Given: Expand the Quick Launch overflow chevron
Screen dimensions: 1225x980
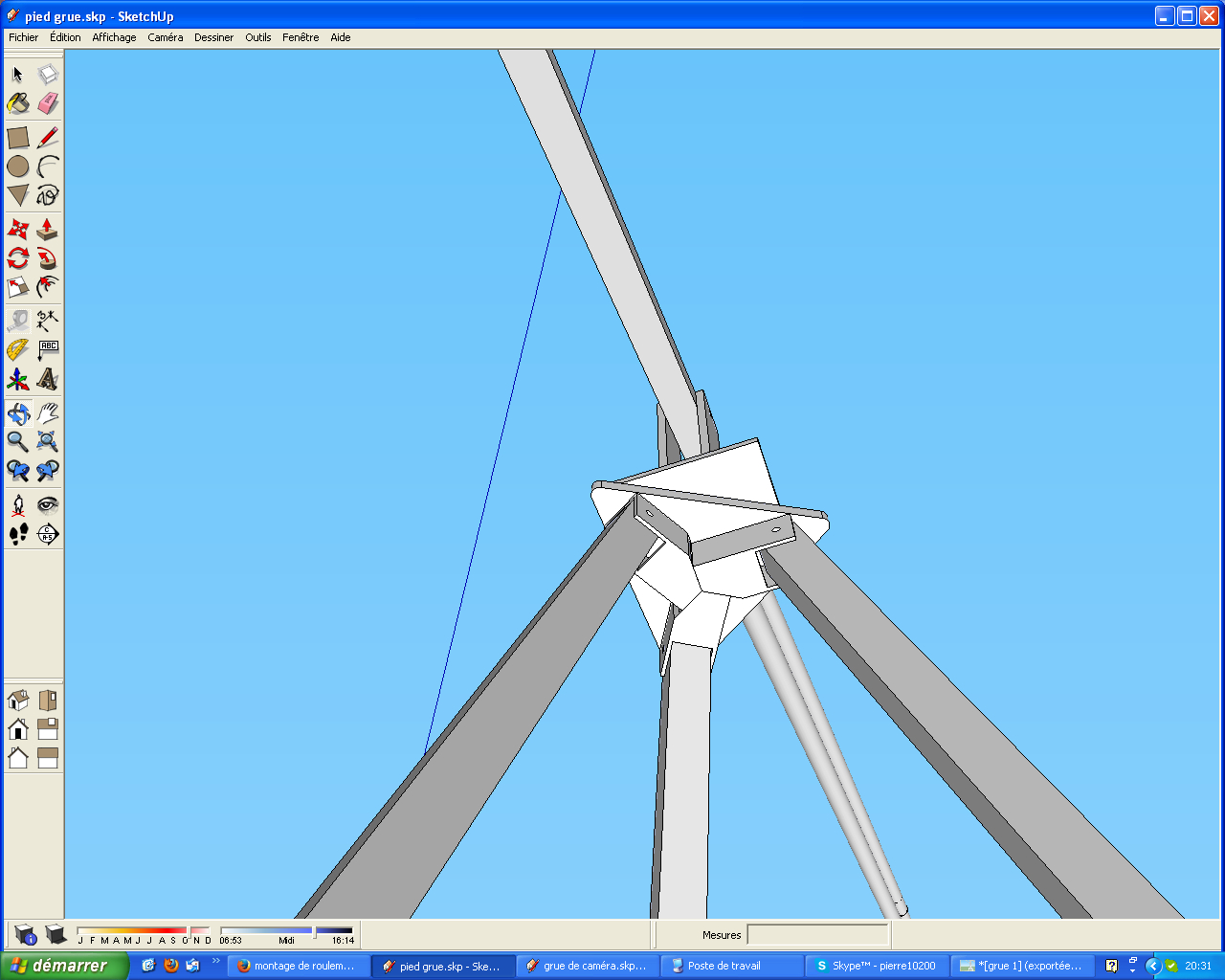Looking at the screenshot, I should [x=215, y=962].
